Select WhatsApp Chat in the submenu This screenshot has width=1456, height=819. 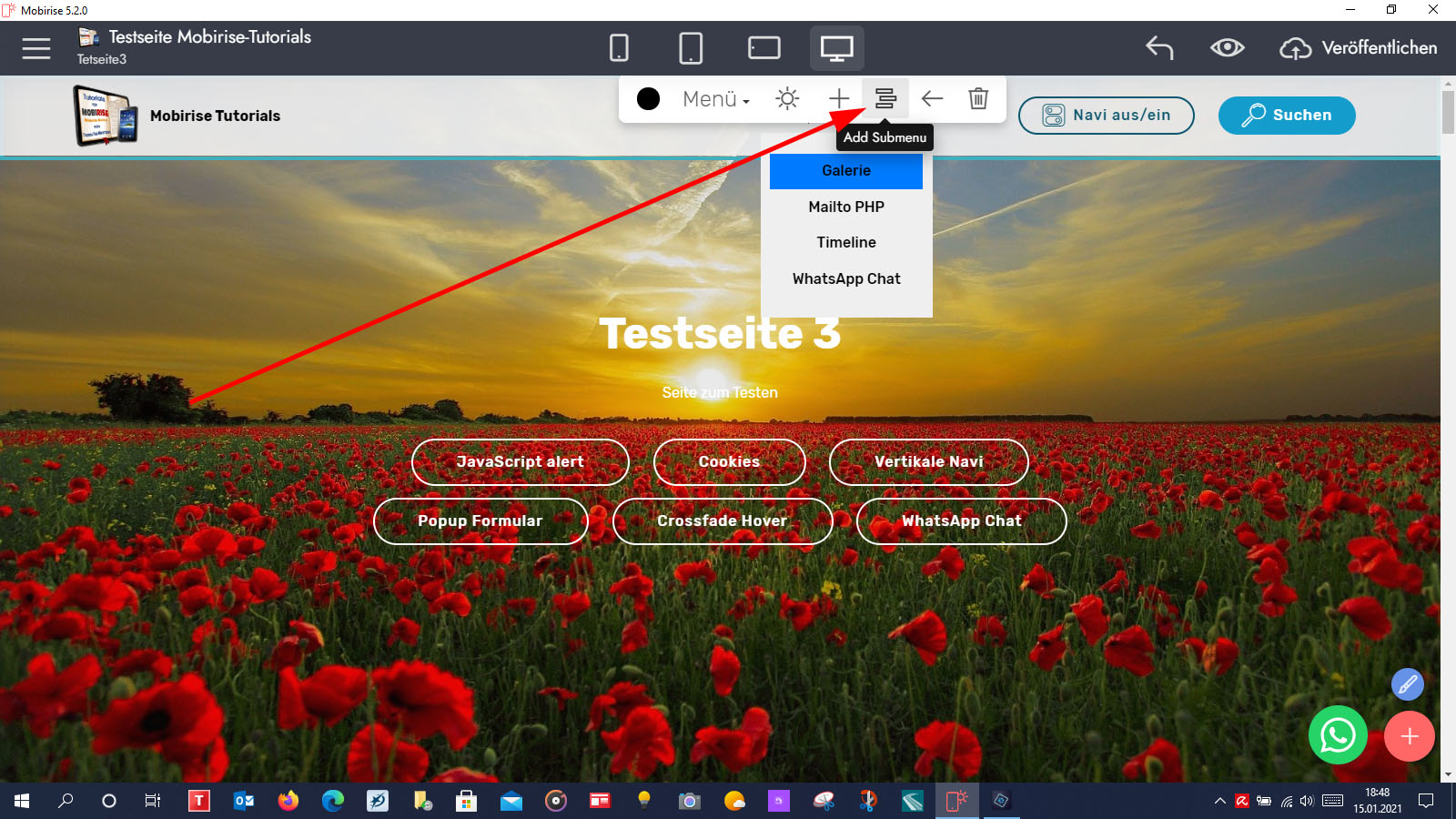[846, 279]
